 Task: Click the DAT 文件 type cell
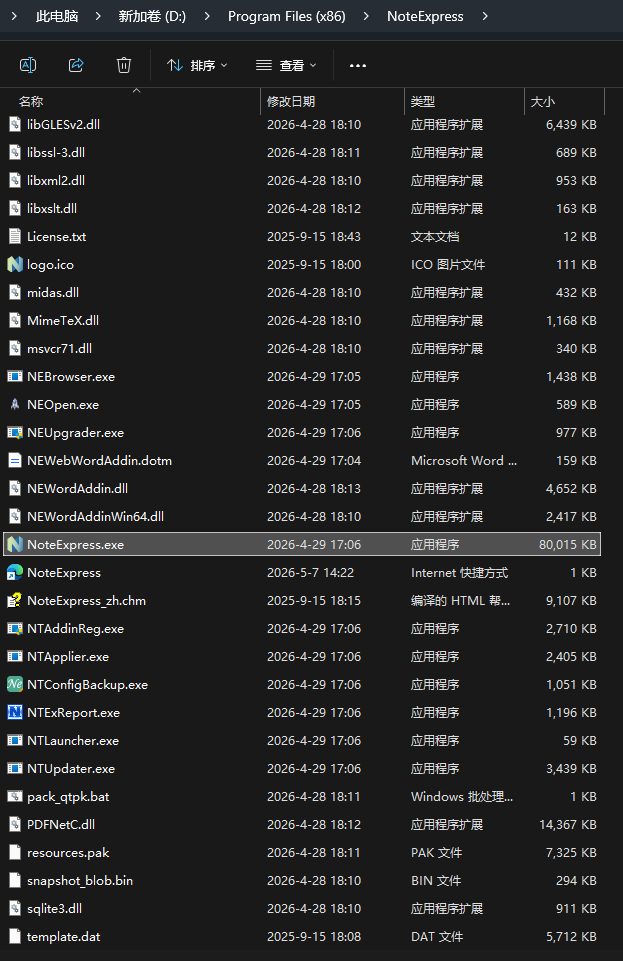click(x=437, y=936)
